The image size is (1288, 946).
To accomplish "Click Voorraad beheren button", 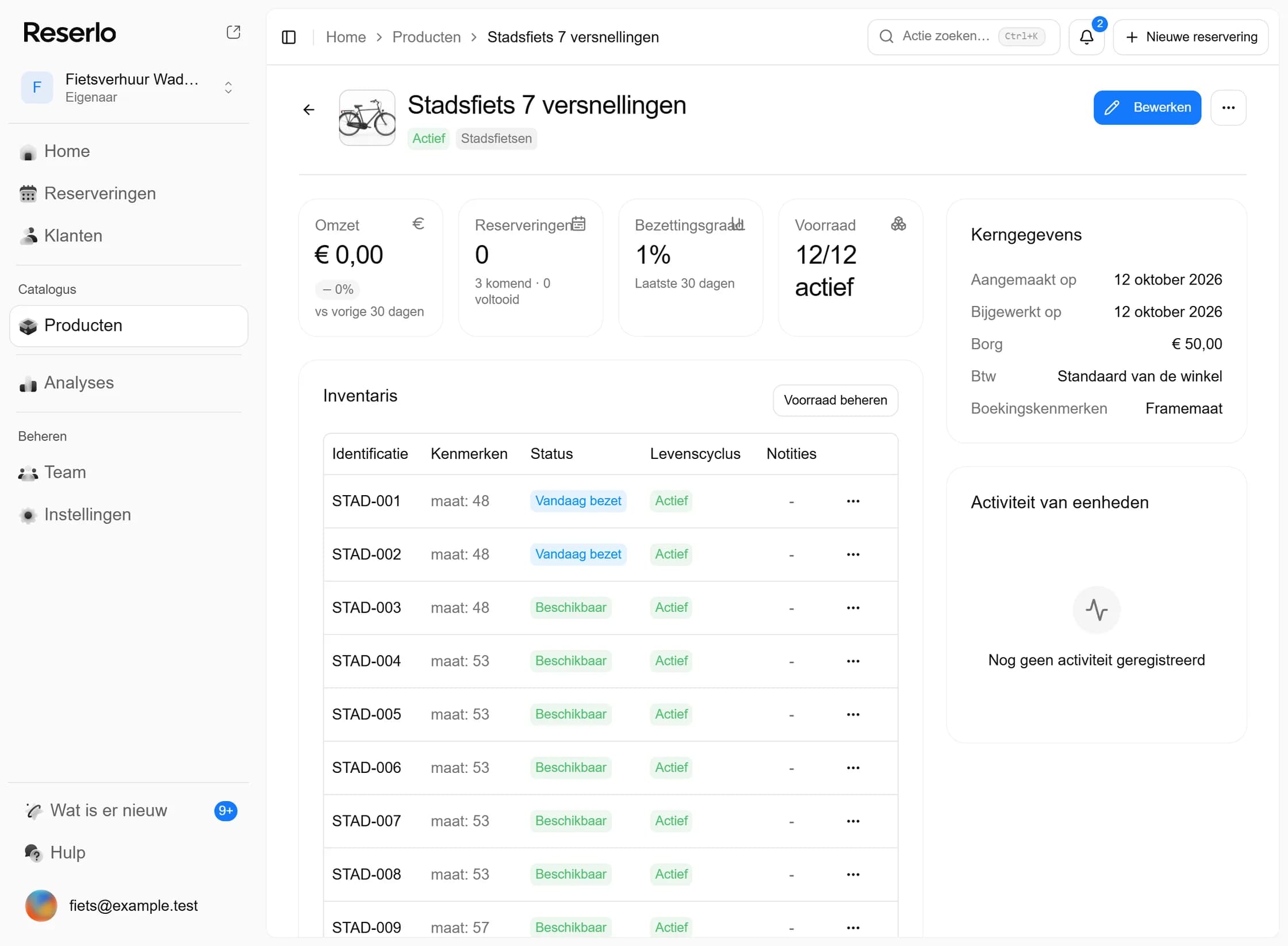I will tap(835, 400).
